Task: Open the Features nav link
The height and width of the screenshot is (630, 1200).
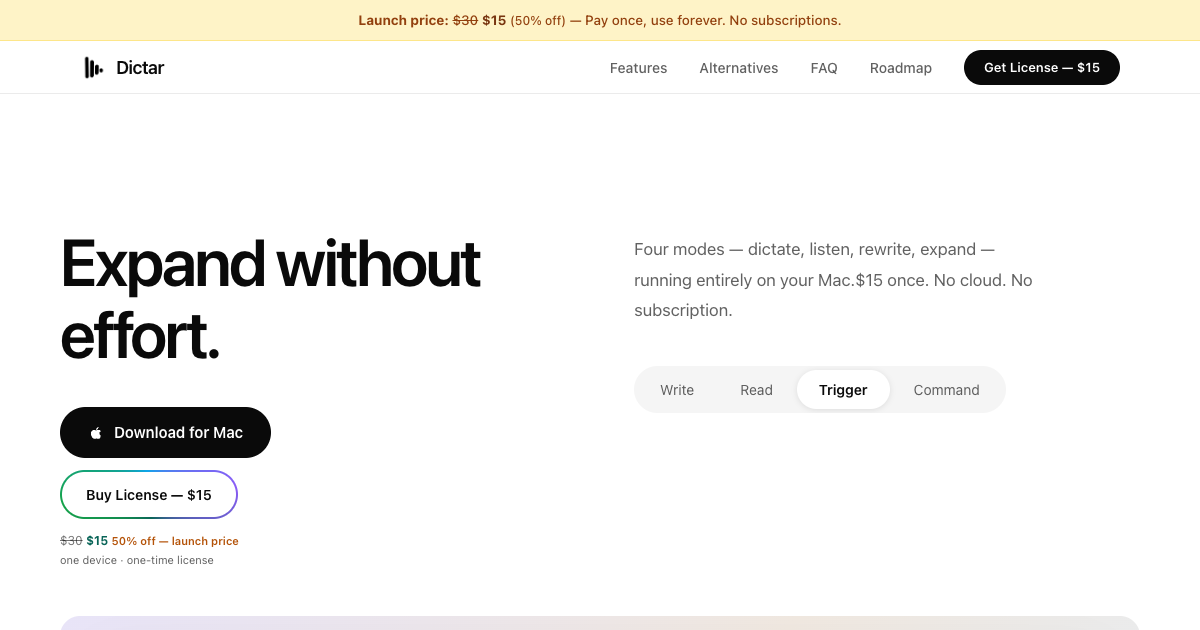Action: 638,68
